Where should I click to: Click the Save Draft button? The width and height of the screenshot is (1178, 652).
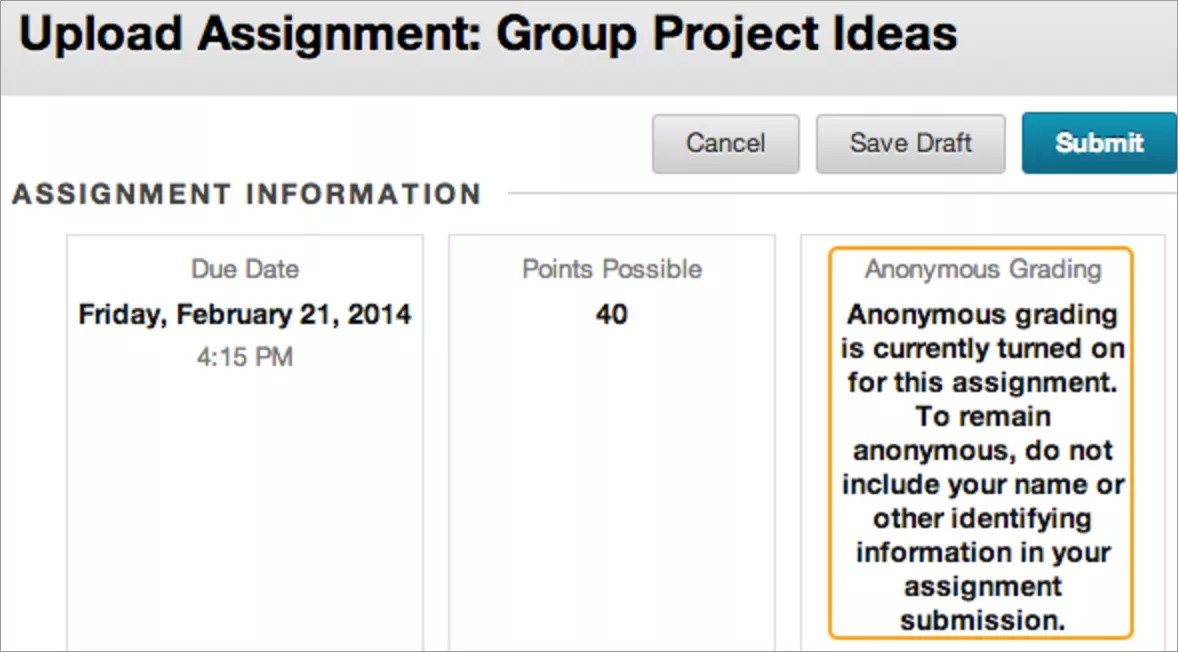910,143
